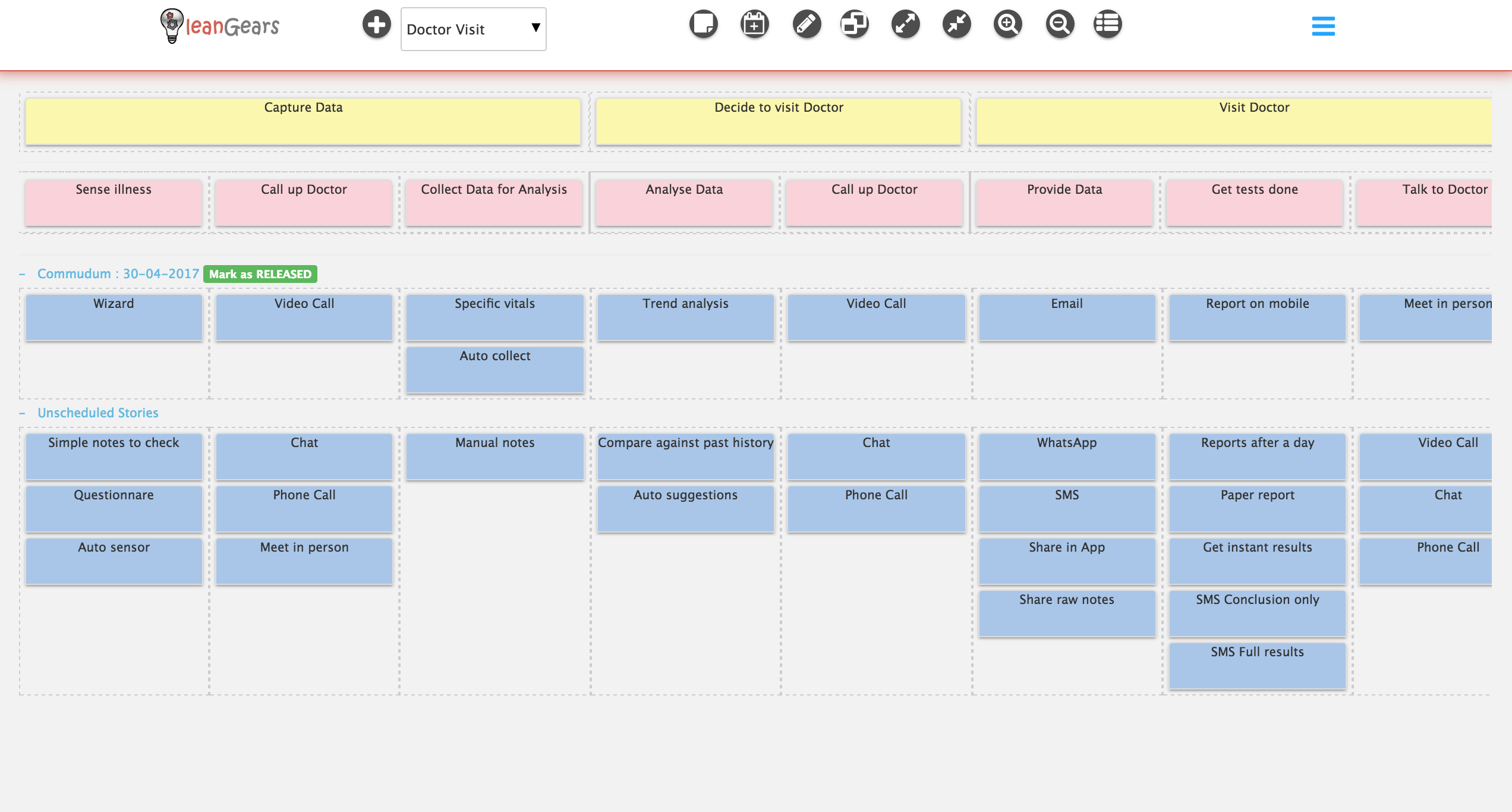The width and height of the screenshot is (1512, 812).
Task: Select the Talk to Doctor card
Action: (x=1424, y=203)
